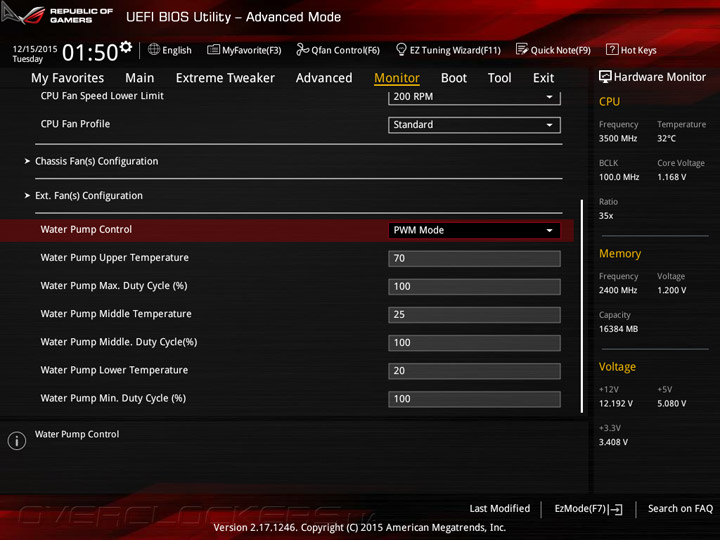Open the Boot tab
Viewport: 720px width, 540px height.
(x=454, y=78)
